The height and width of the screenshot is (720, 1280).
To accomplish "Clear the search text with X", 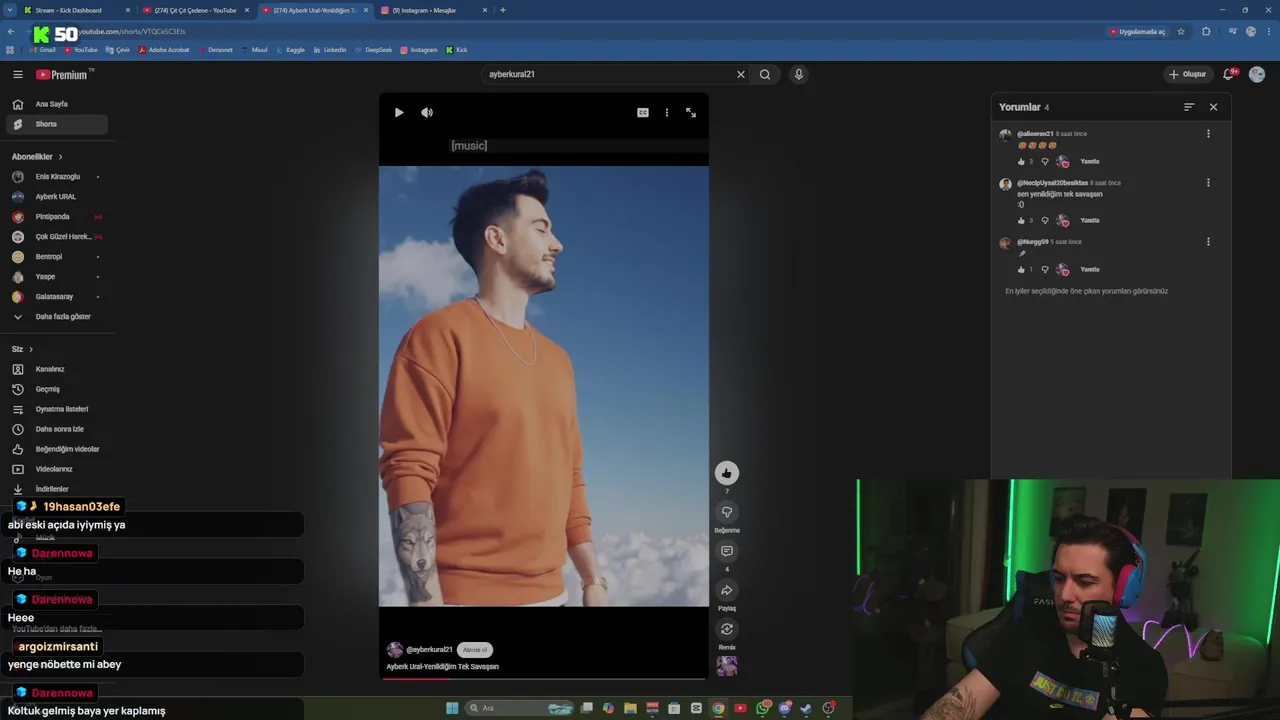I will click(741, 74).
